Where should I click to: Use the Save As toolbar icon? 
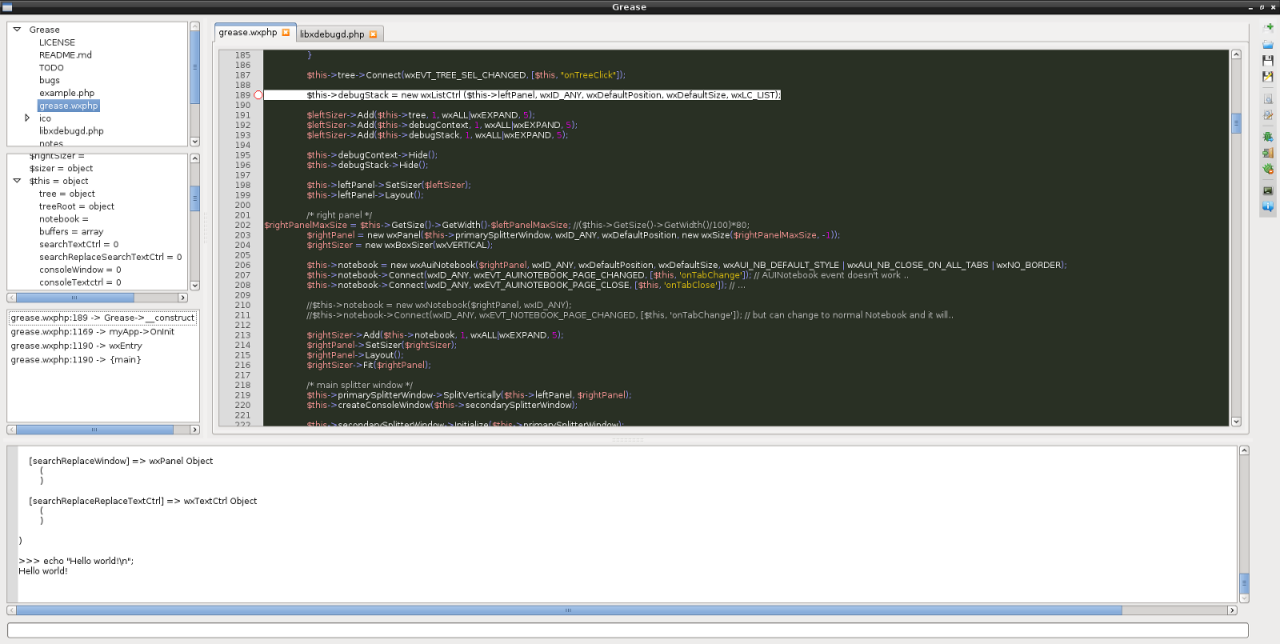click(1268, 76)
